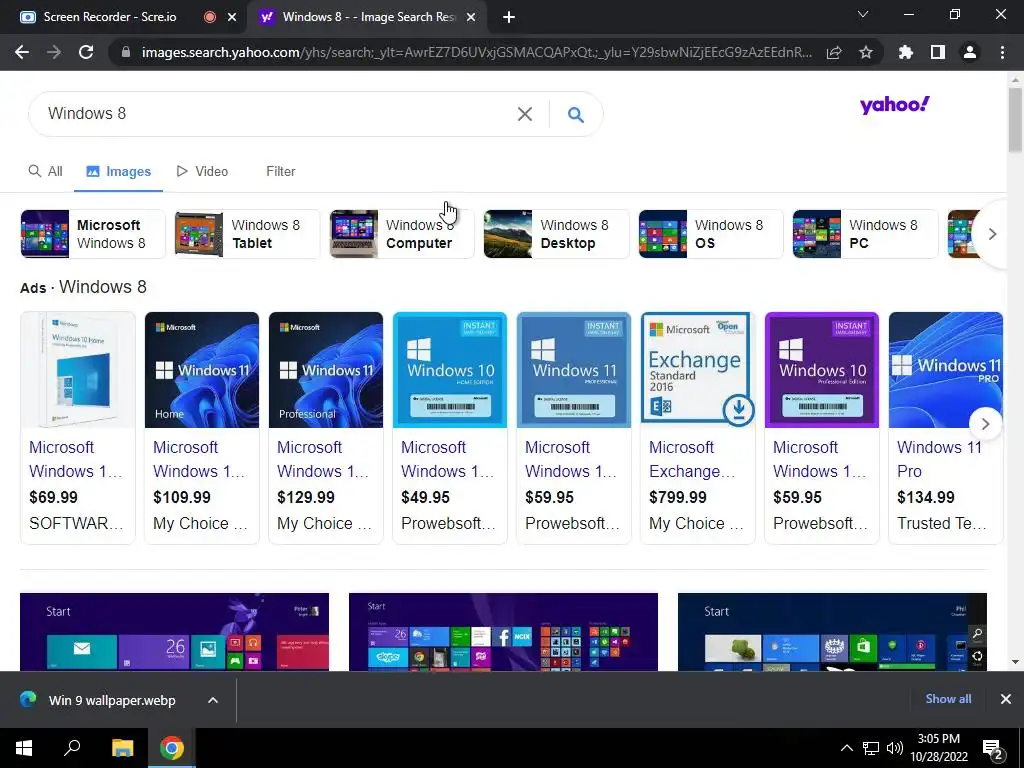Open the purple Windows 10 Professional ad image
Screen dimensions: 1024x768
pos(822,370)
